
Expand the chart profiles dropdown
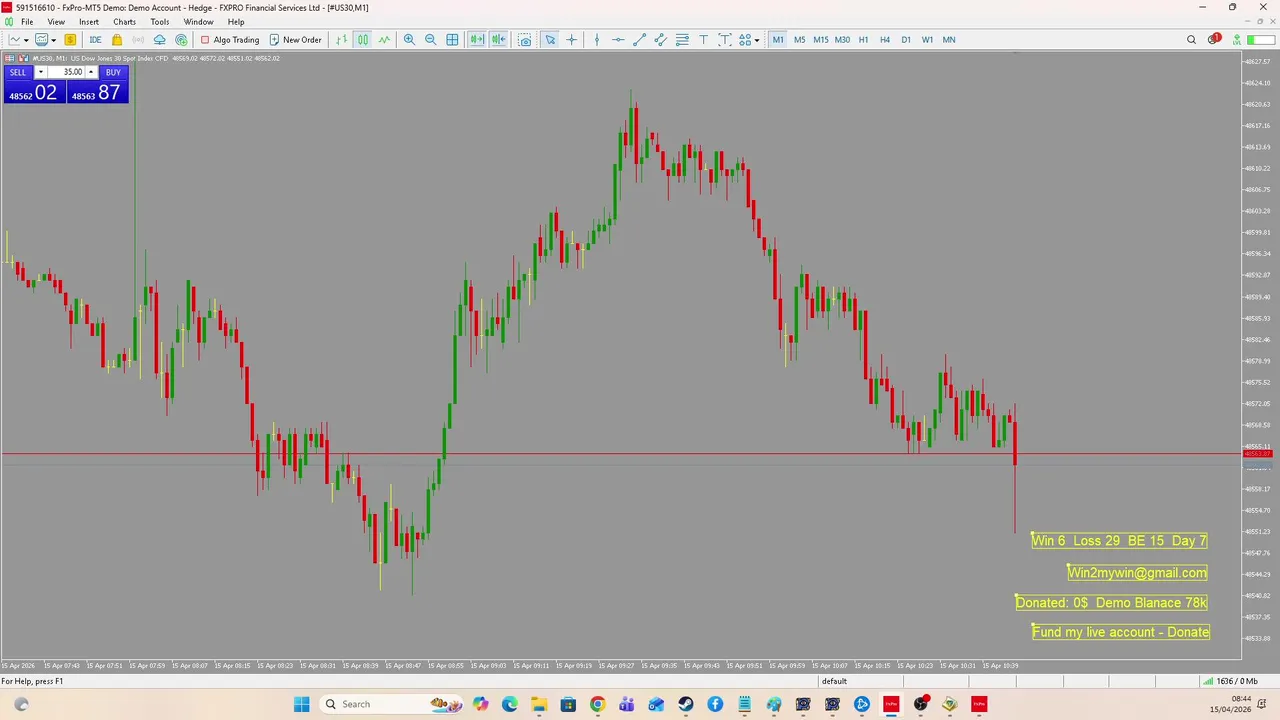pos(53,40)
